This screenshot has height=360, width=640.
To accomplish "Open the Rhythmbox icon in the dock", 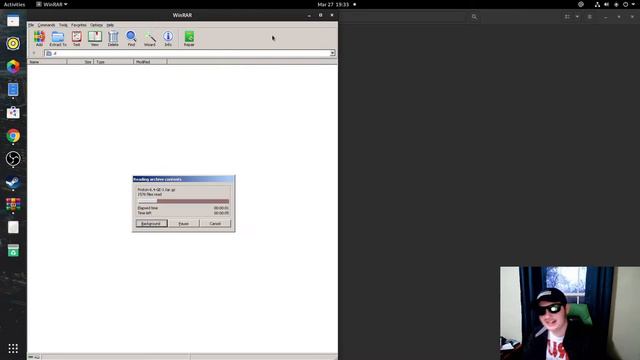I will [x=13, y=43].
